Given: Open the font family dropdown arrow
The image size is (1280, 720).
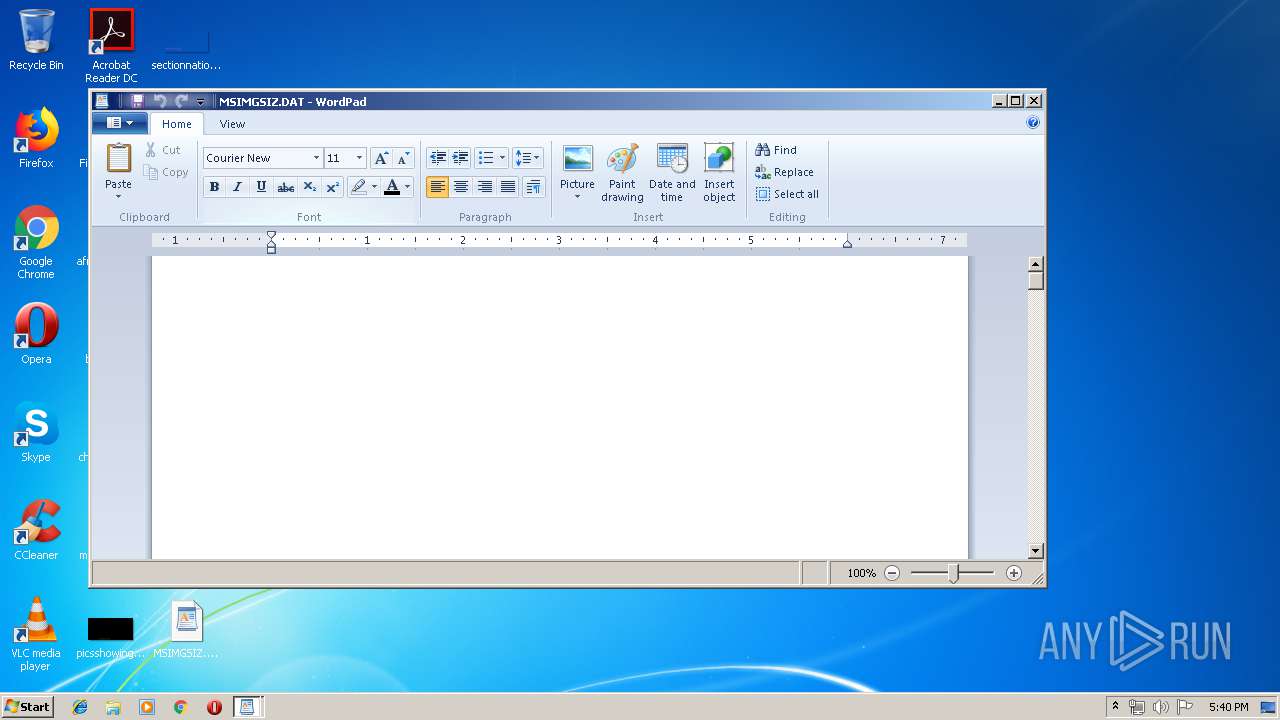Looking at the screenshot, I should [316, 158].
